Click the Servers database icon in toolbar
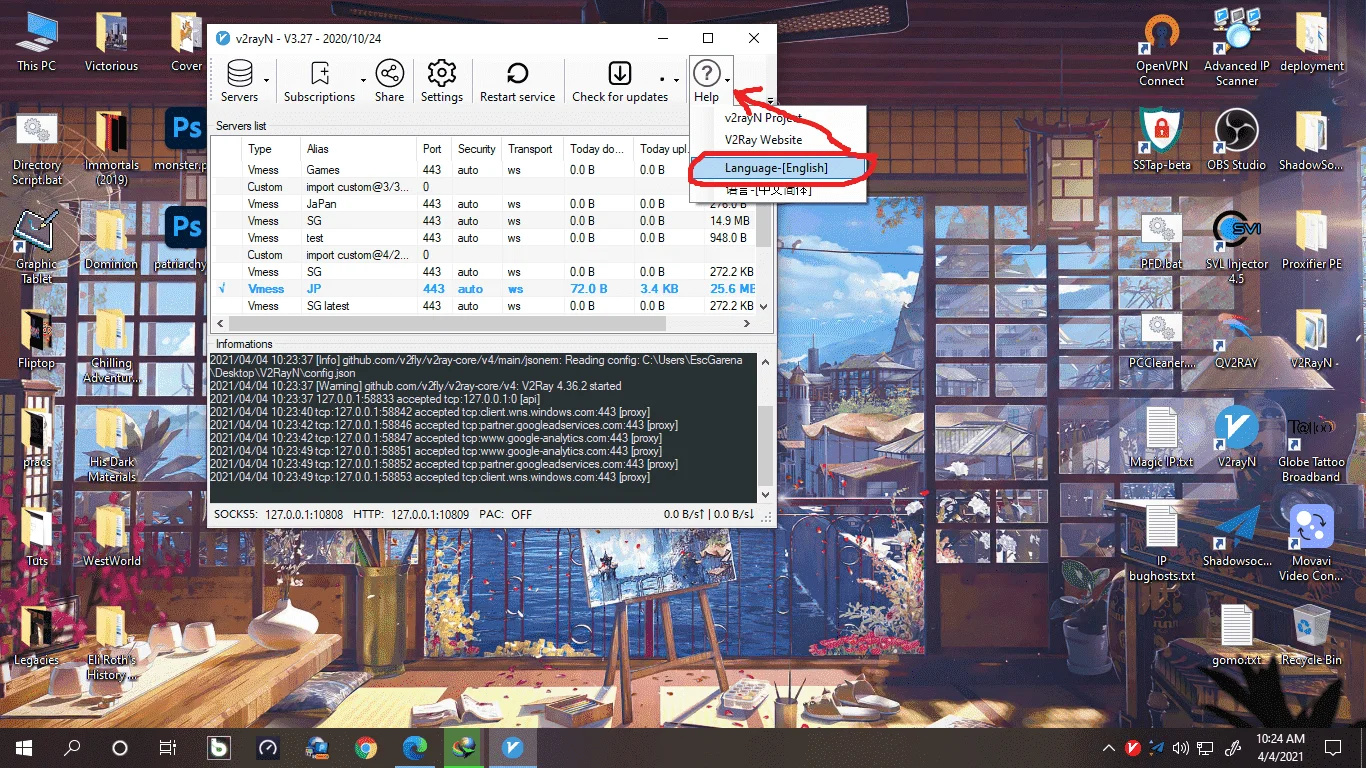The image size is (1366, 768). (240, 74)
